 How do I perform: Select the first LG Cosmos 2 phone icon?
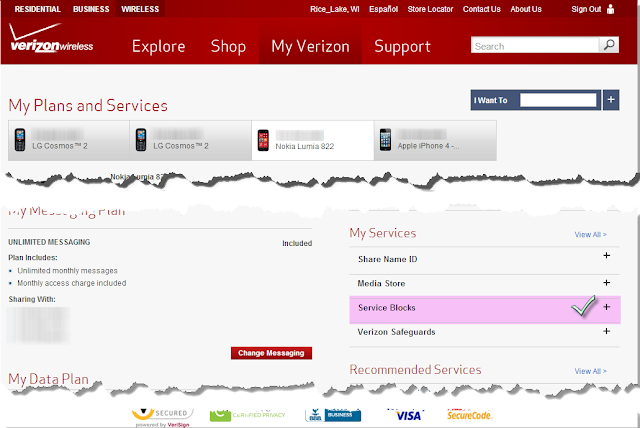click(x=20, y=140)
